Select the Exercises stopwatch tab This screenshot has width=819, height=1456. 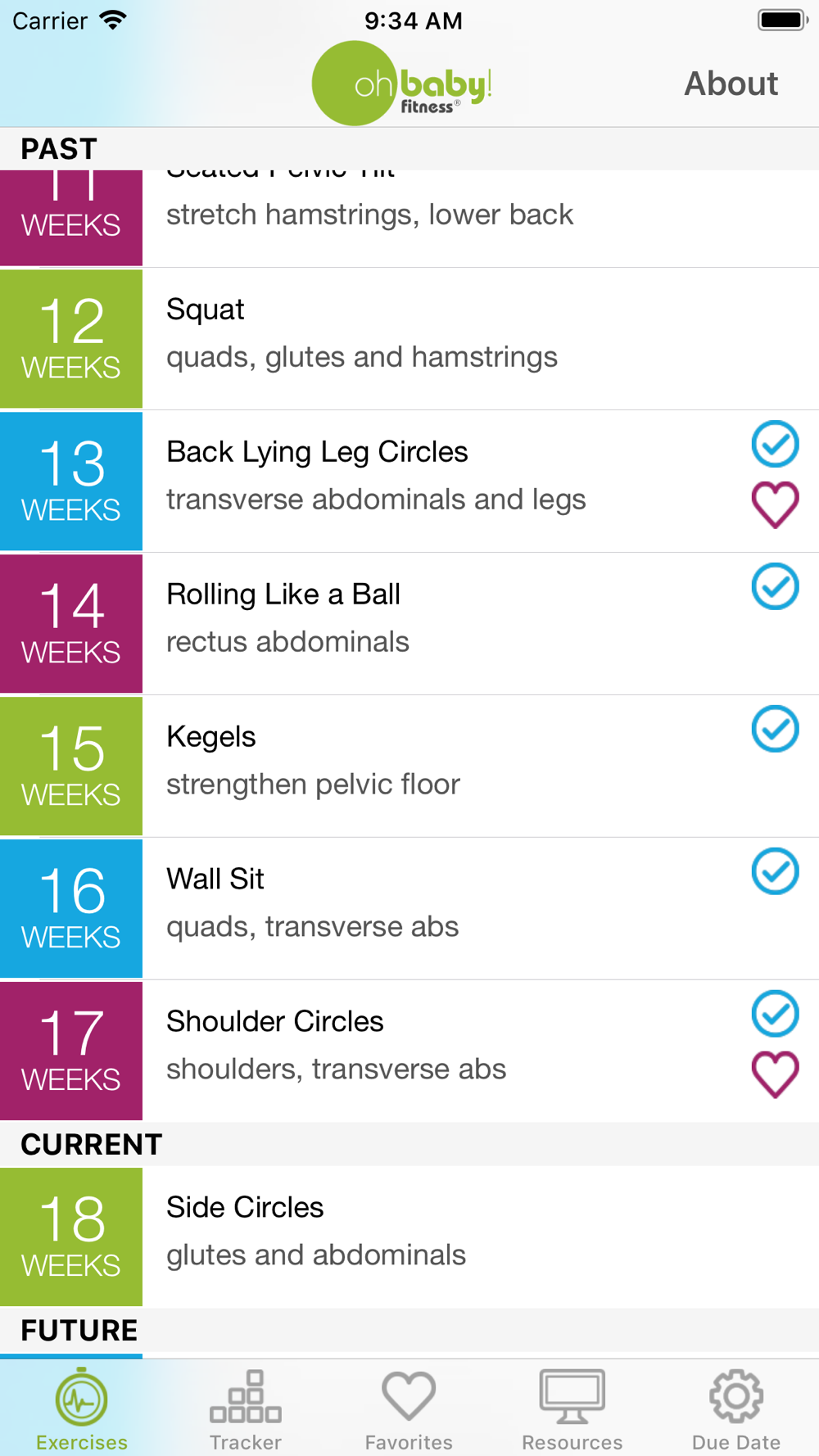click(82, 1409)
